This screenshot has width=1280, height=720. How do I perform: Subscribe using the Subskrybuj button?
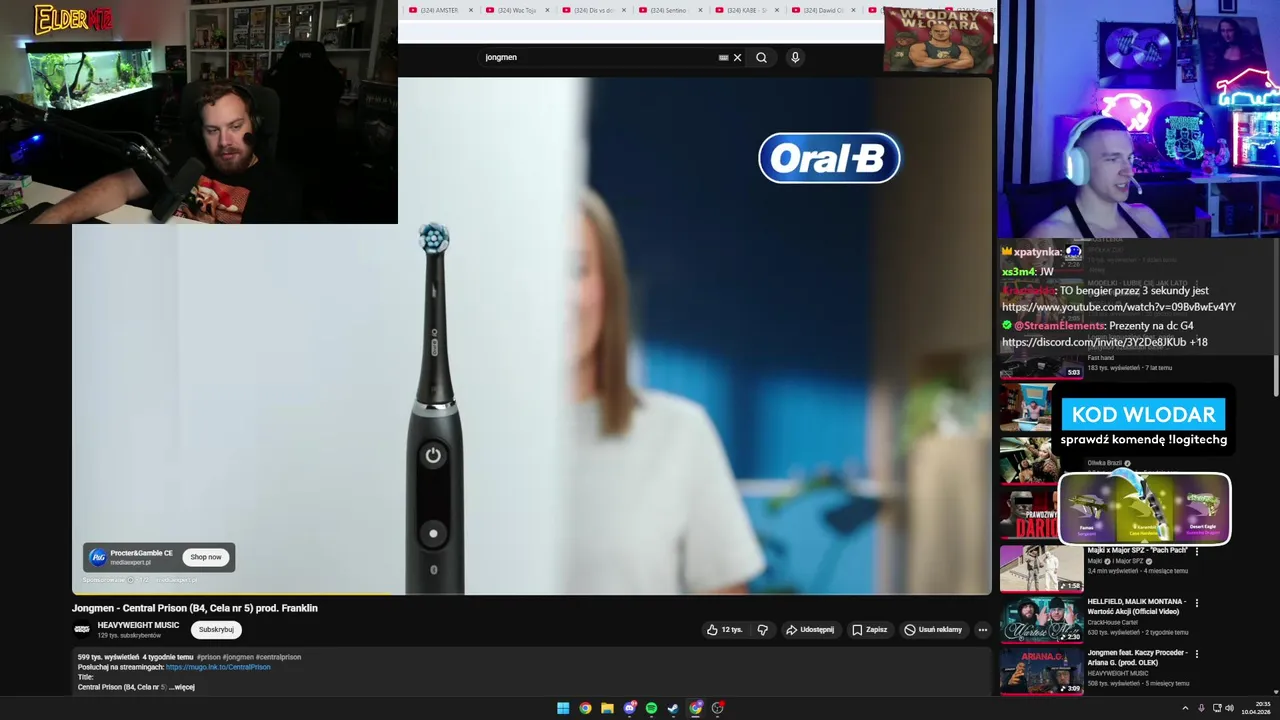tap(216, 630)
